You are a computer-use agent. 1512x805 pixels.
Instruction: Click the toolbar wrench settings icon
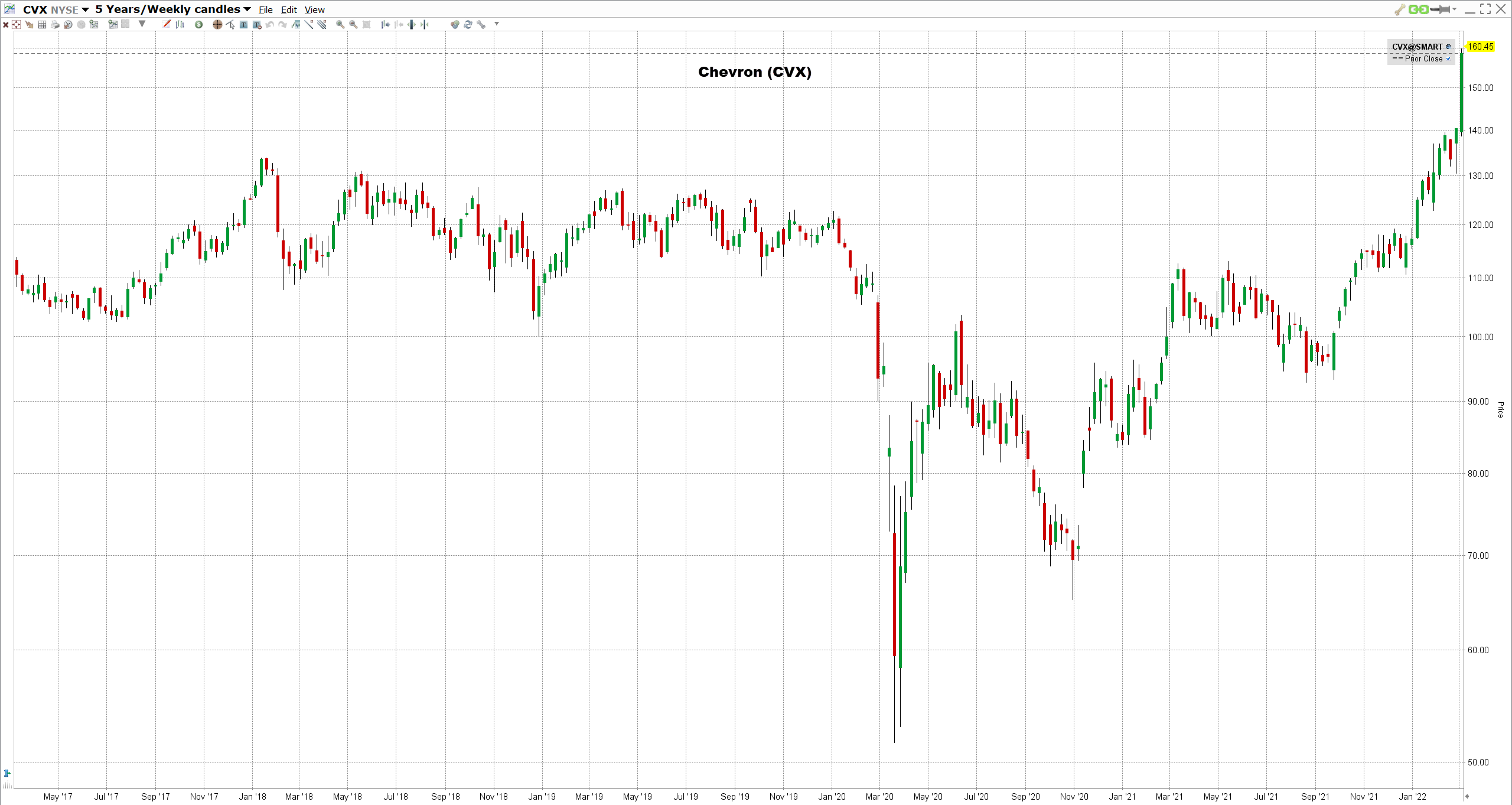coord(481,24)
